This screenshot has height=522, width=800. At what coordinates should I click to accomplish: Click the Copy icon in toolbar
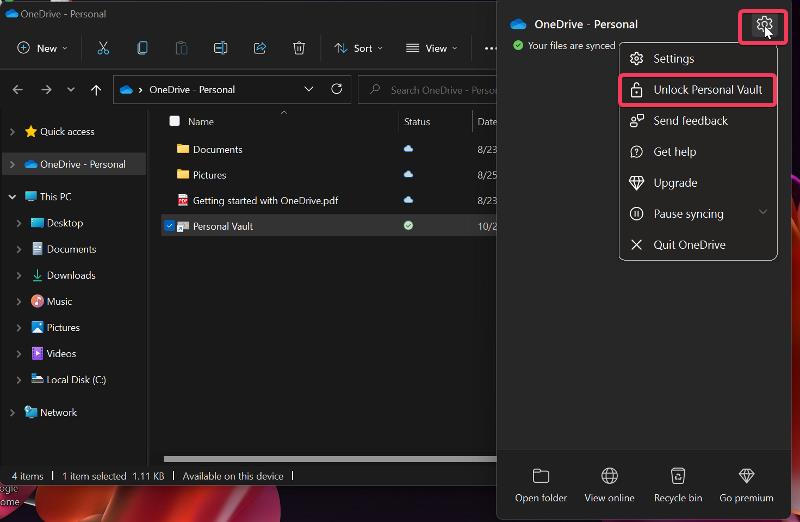(142, 48)
